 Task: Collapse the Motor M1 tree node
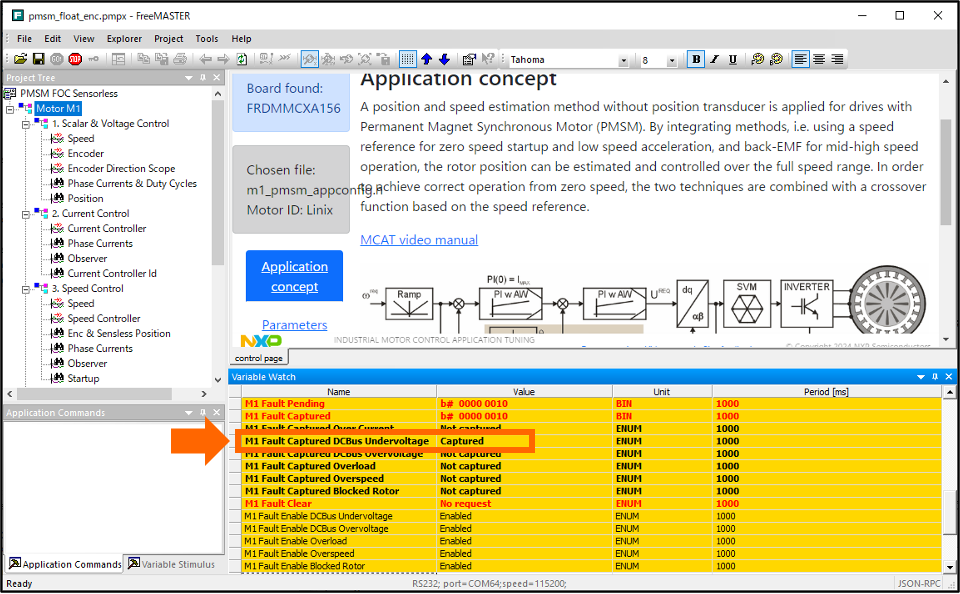(10, 110)
